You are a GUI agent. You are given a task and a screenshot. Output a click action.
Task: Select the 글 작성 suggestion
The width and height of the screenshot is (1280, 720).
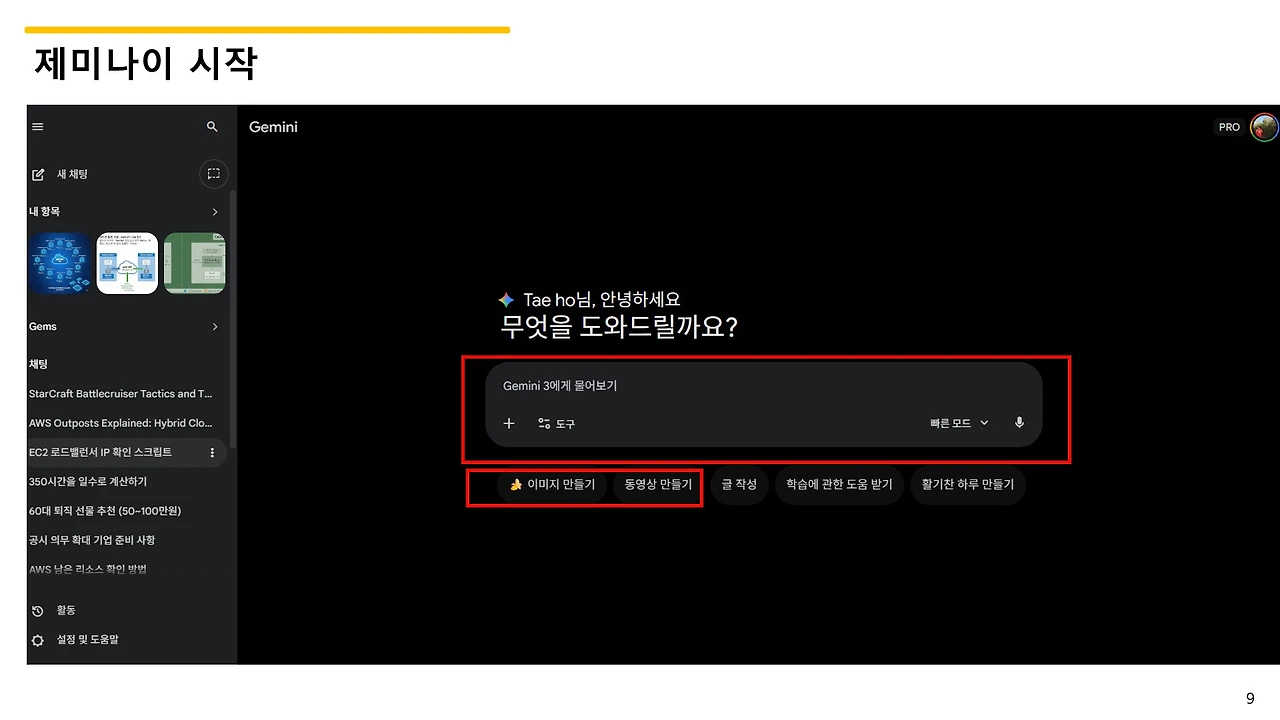click(x=739, y=485)
